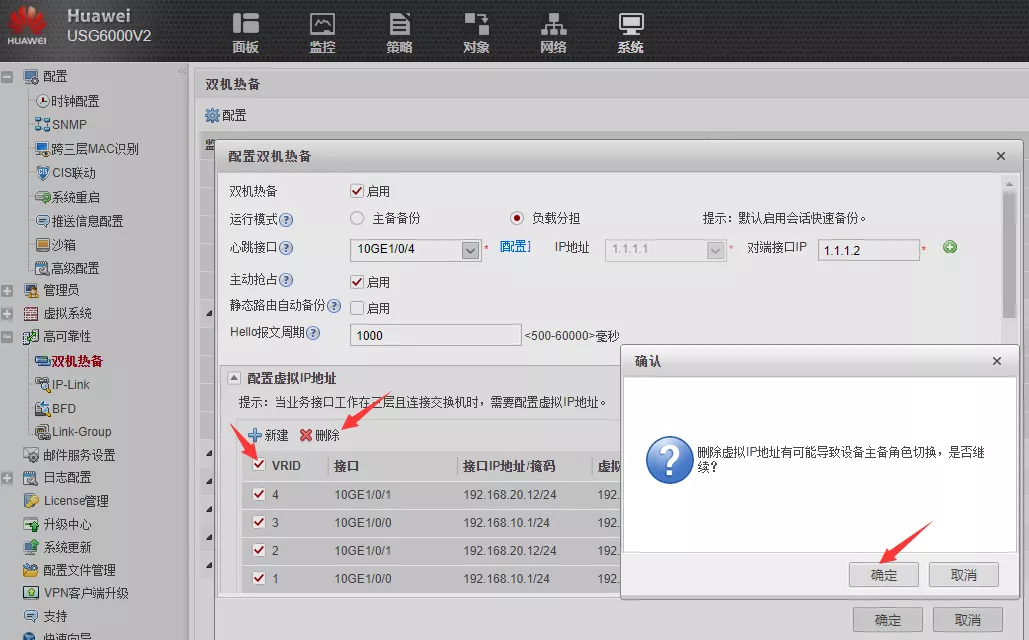Click the Hello报文周期 input field

[435, 335]
